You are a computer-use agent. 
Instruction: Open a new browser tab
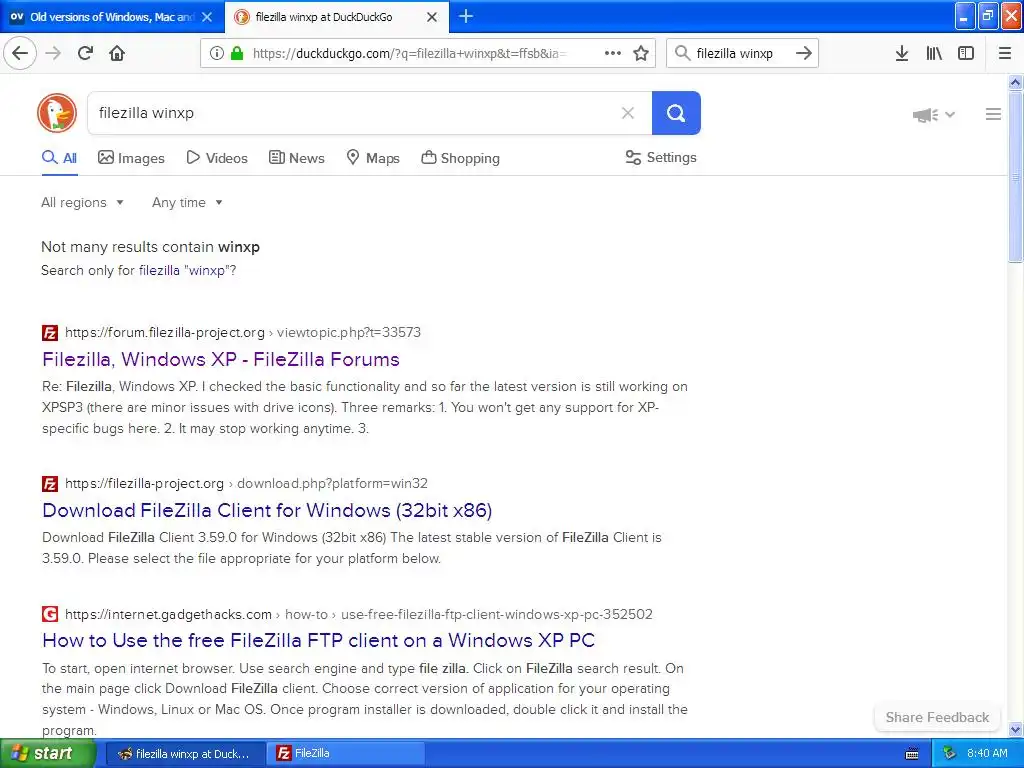pos(466,16)
